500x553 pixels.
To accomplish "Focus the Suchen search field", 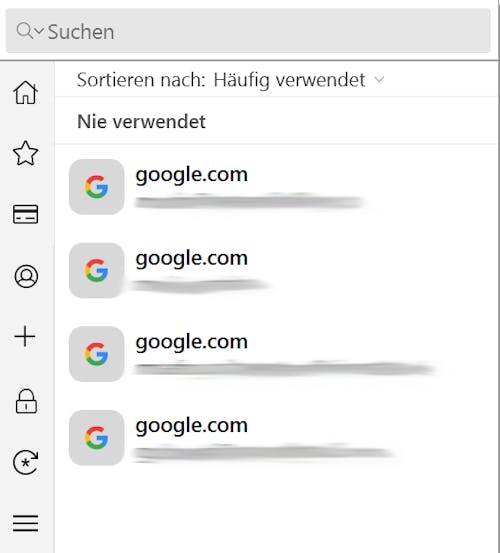I will pos(248,31).
